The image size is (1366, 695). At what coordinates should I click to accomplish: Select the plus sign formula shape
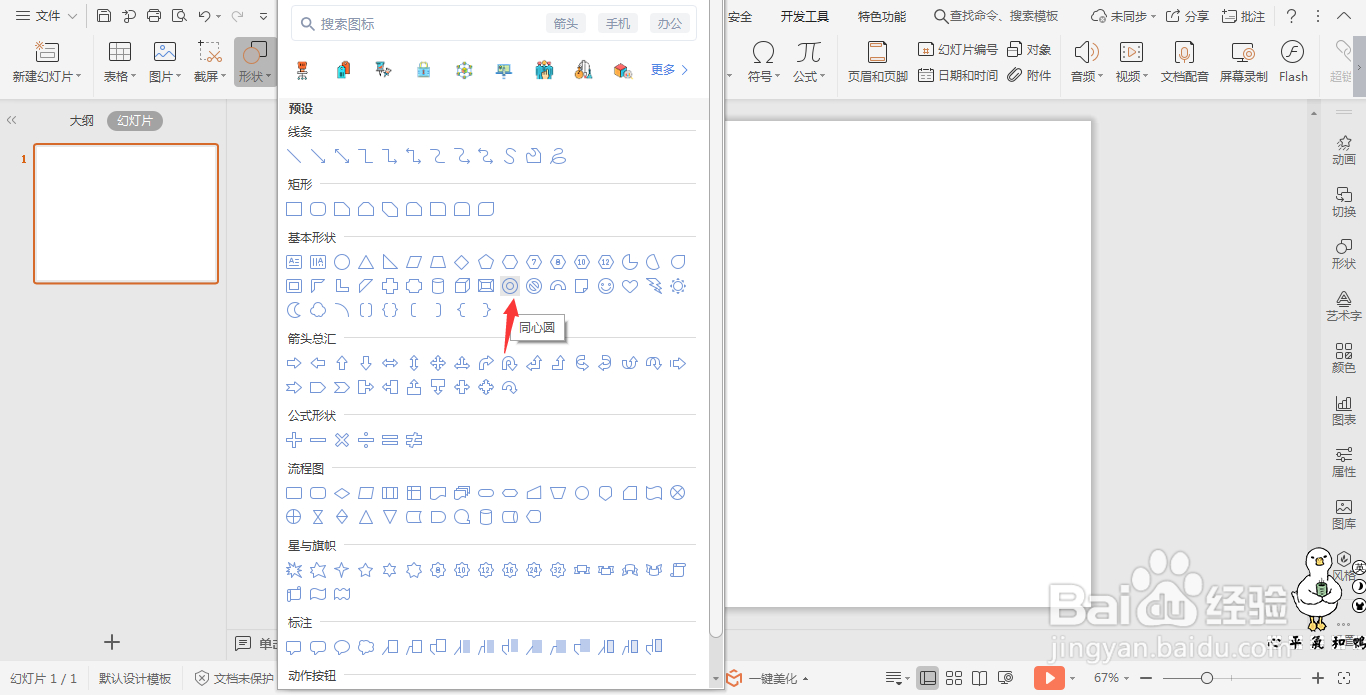point(294,440)
